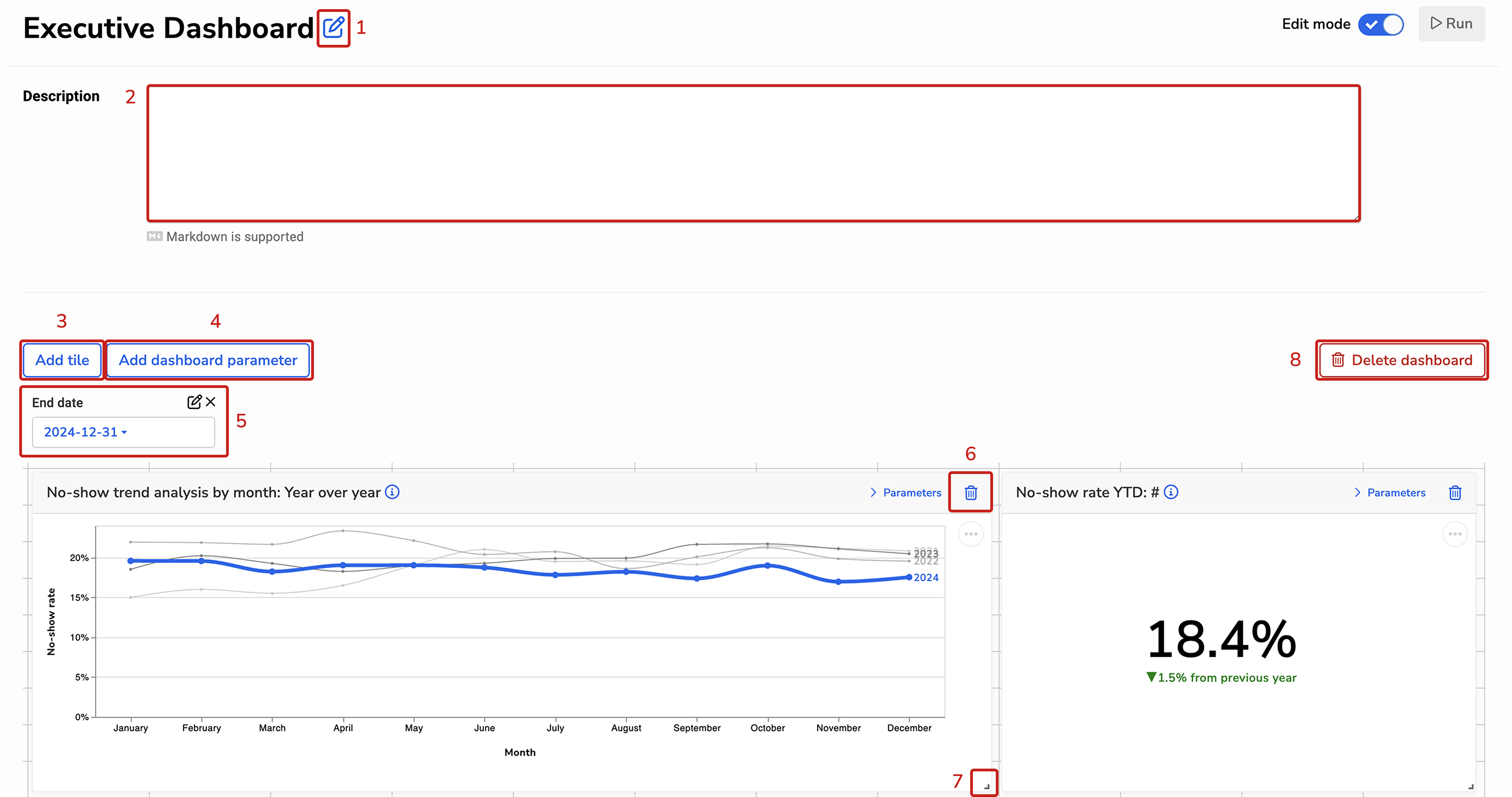Click Add dashboard parameter button
This screenshot has width=1512, height=797.
click(208, 360)
